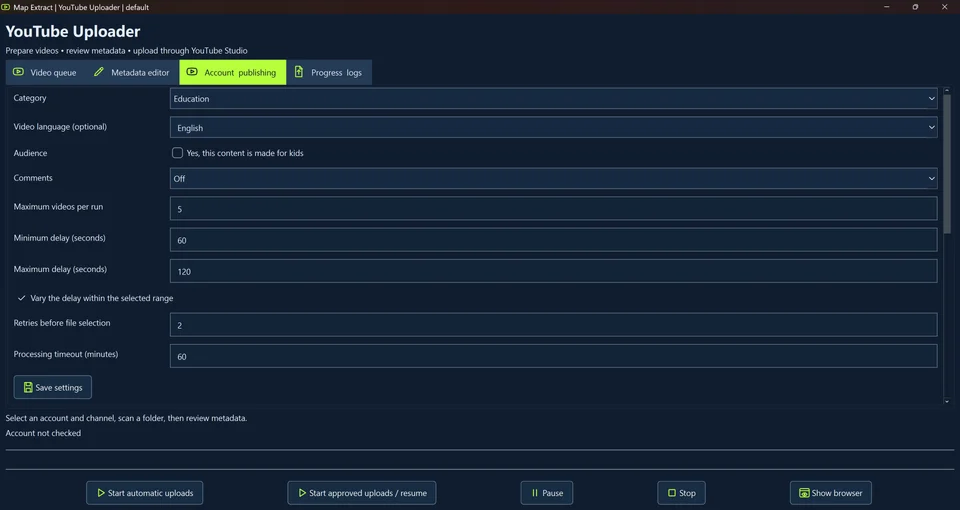Click the scrollbar down arrow
Image resolution: width=960 pixels, height=510 pixels.
947,401
